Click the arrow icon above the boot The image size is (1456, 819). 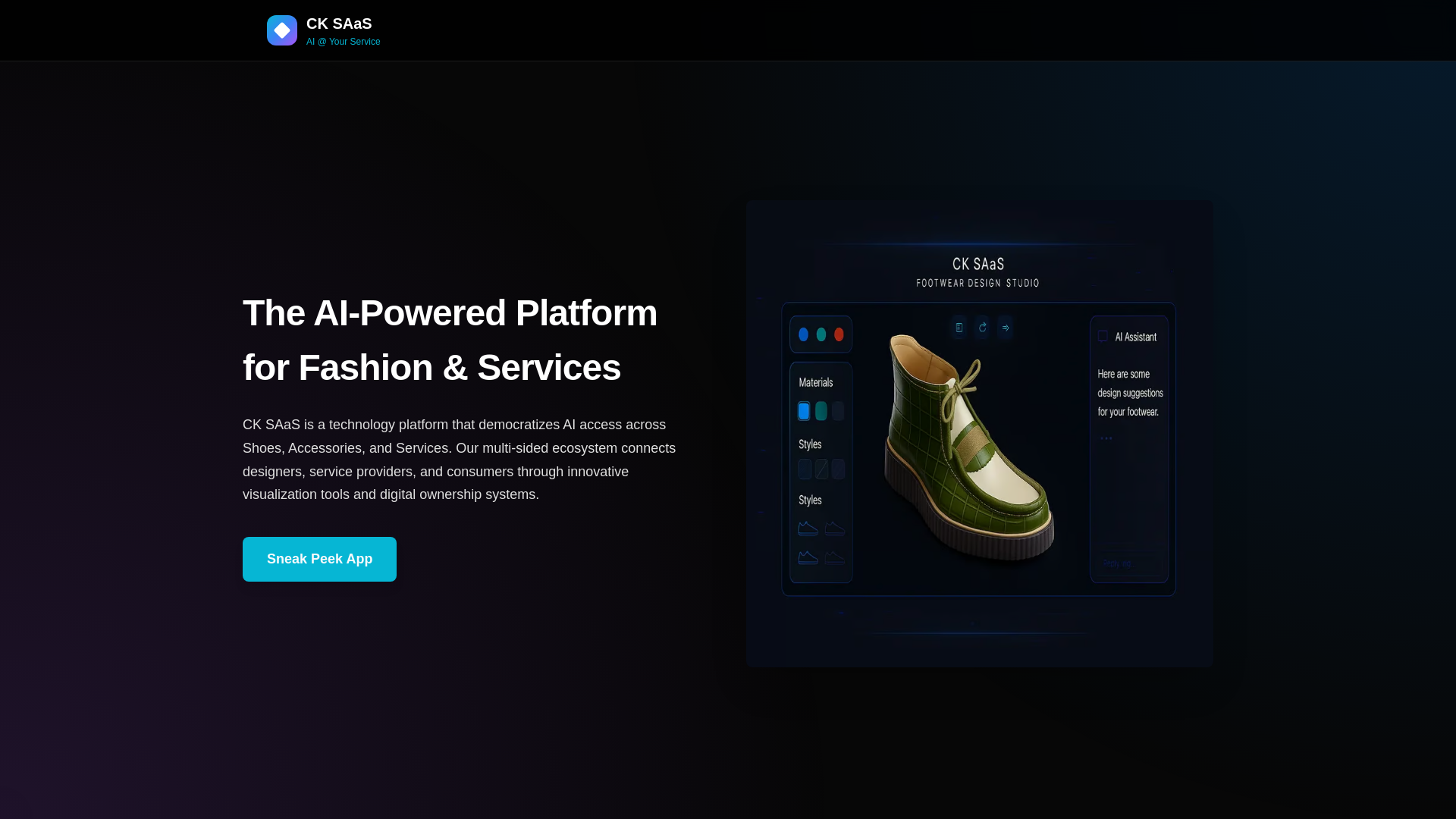[1006, 328]
